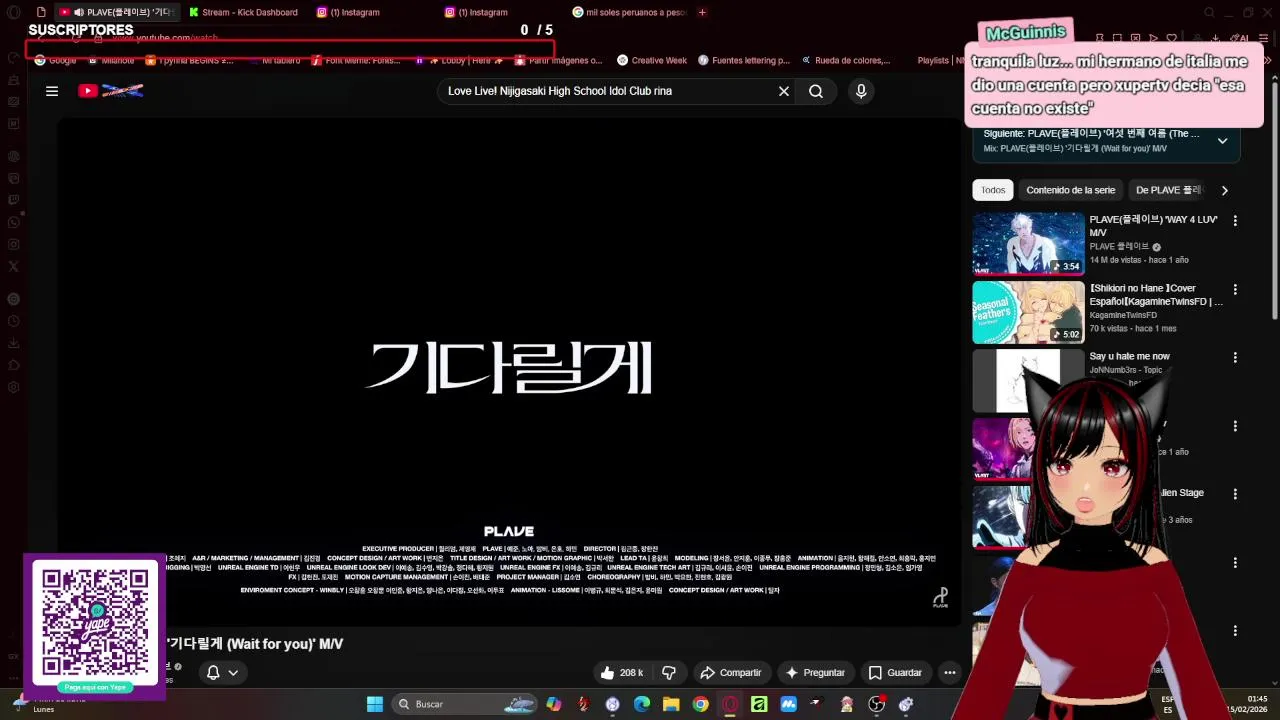Image resolution: width=1280 pixels, height=720 pixels.
Task: Select the Todos filter chip
Action: (x=993, y=190)
